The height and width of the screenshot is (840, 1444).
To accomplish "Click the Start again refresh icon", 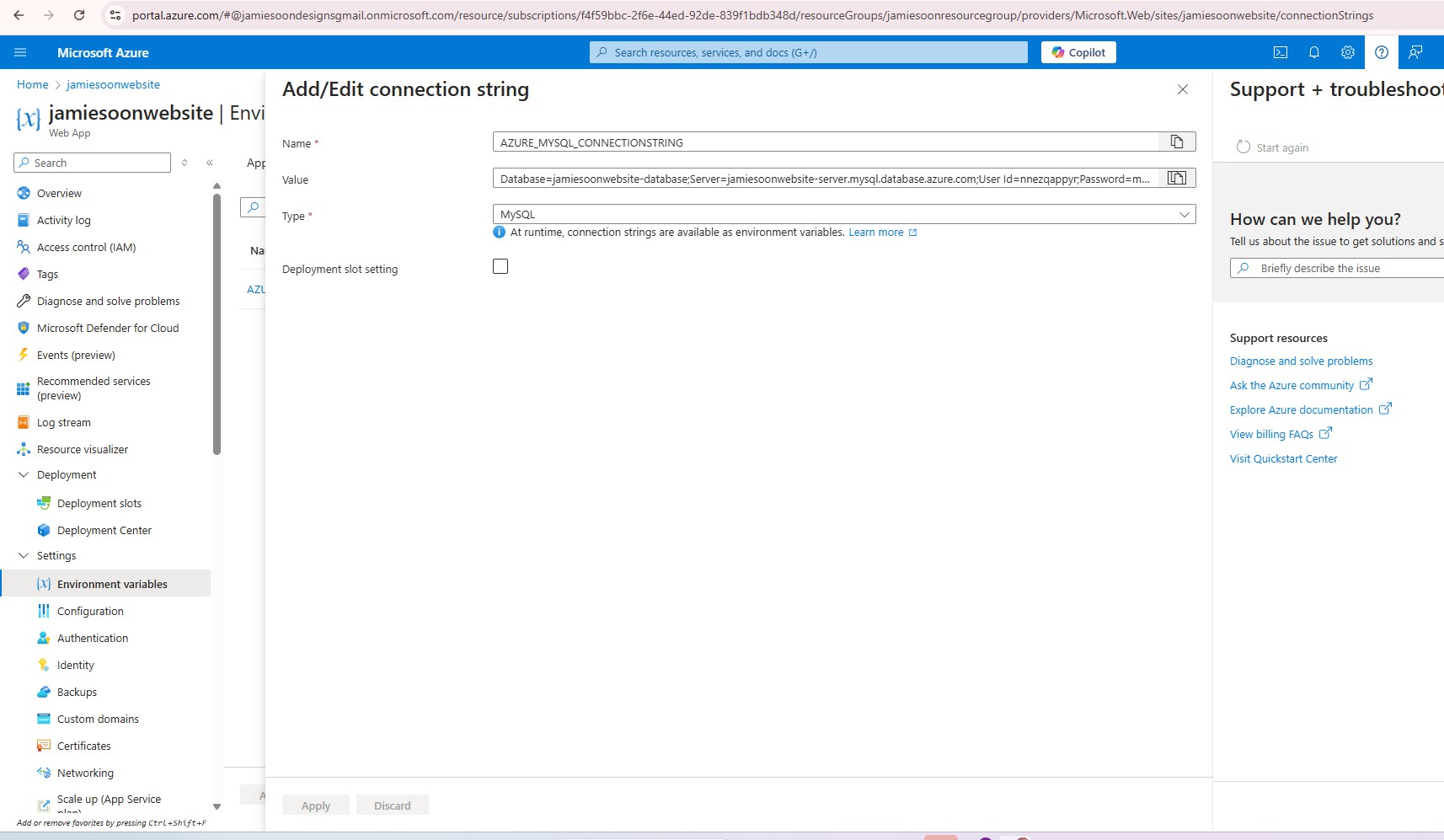I will coord(1242,147).
